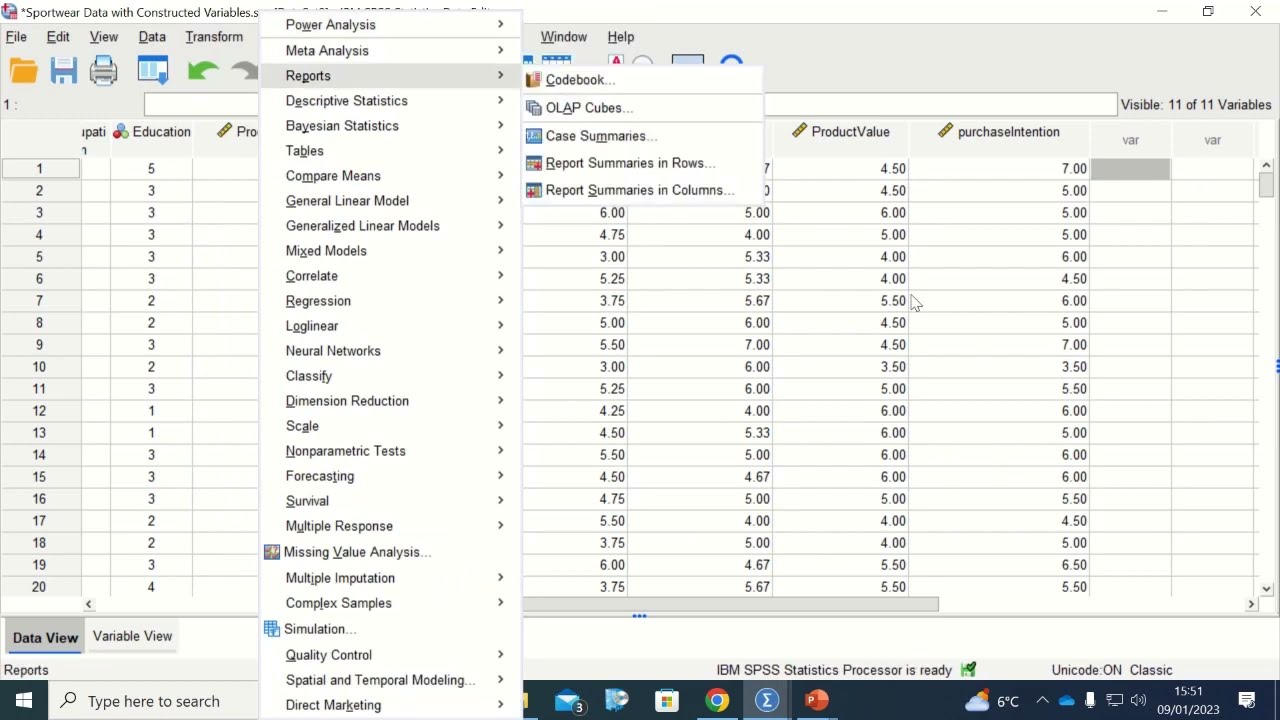Open the Windows Start menu
Screen dimensions: 1280x720
click(24, 701)
